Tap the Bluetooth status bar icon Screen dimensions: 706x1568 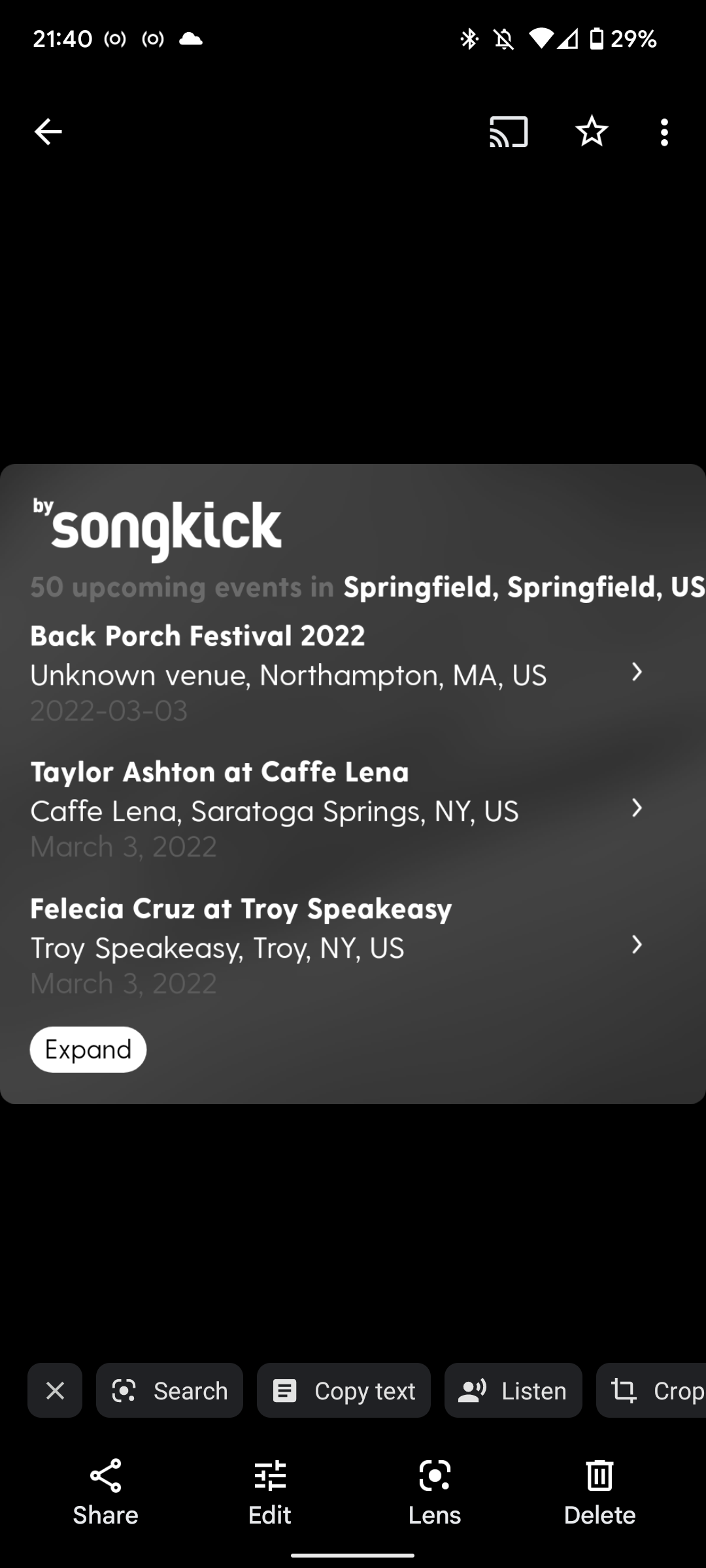coord(469,39)
